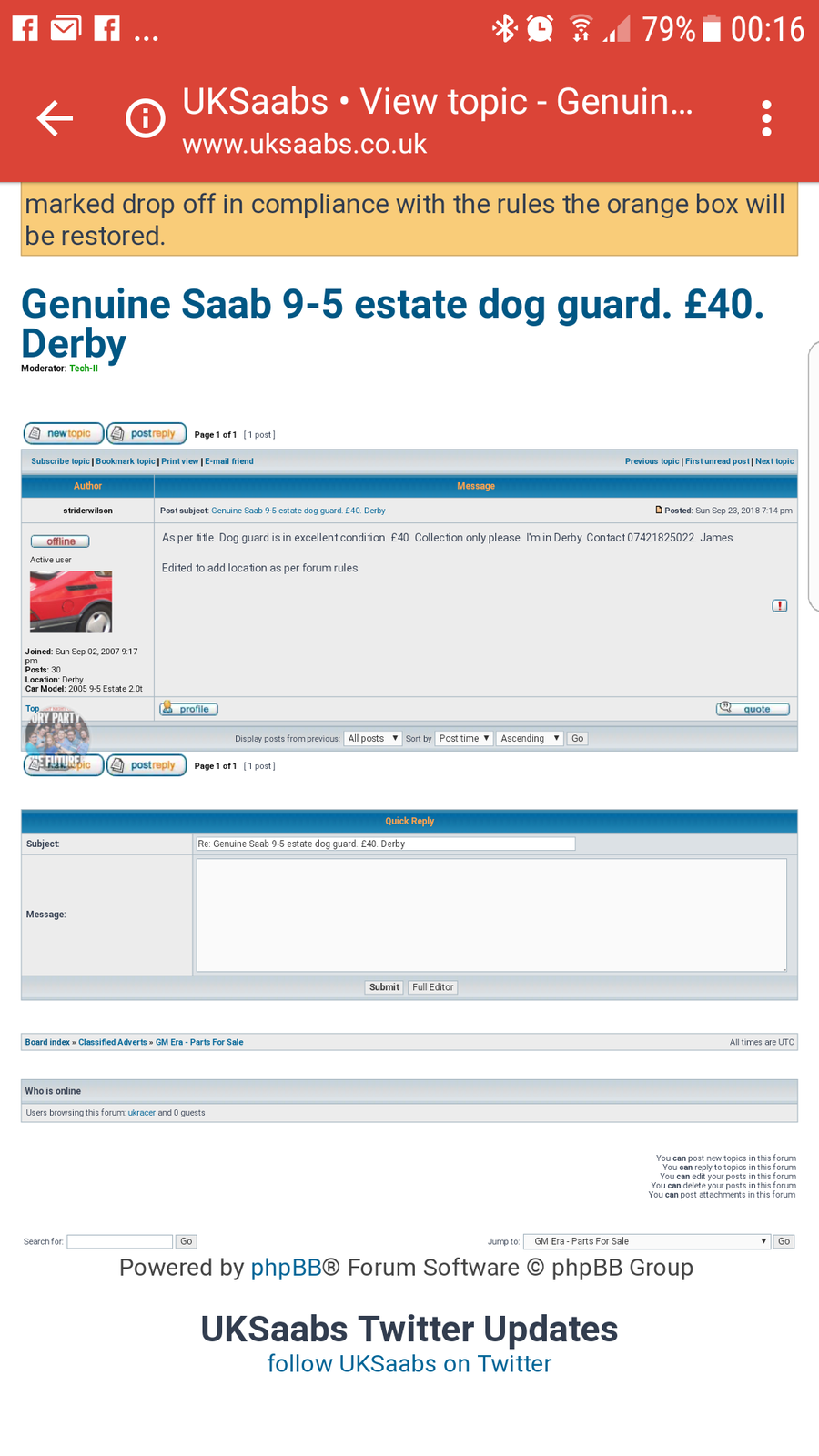Click striderwilson's red car avatar
The image size is (819, 1456).
pos(71,602)
